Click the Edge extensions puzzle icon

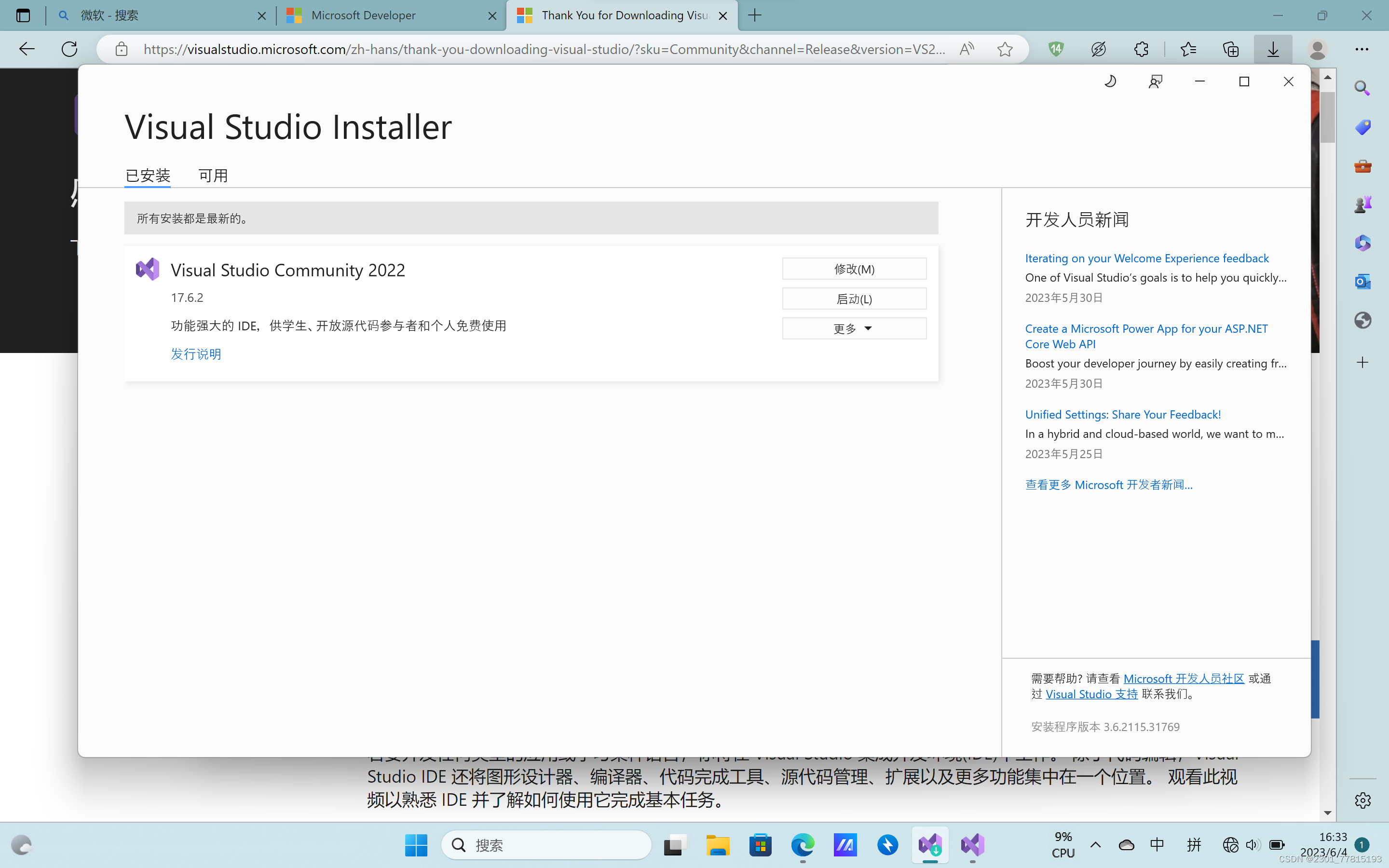[x=1141, y=49]
